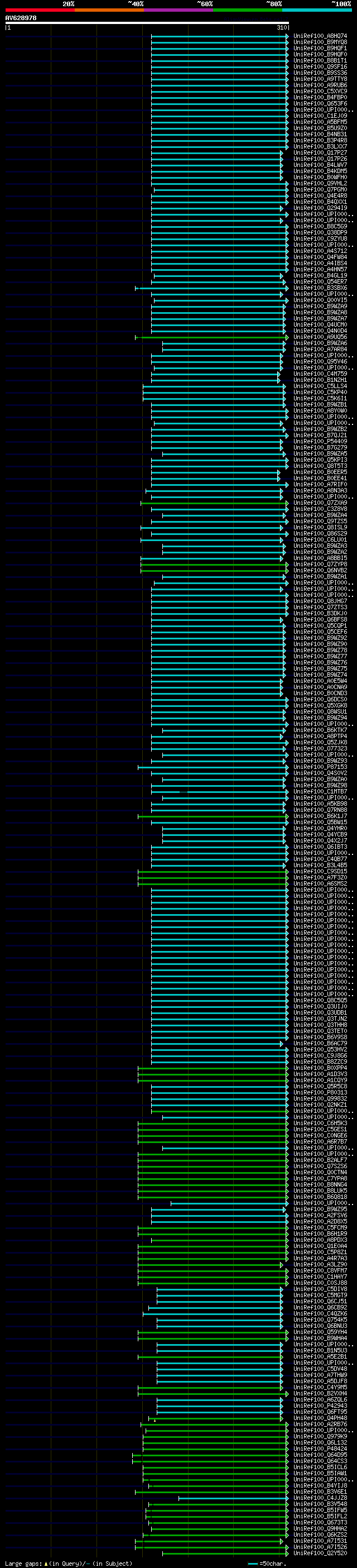Select the UniRef100_C4JJZ8 hit label
357x1568 pixels.
click(x=321, y=1498)
